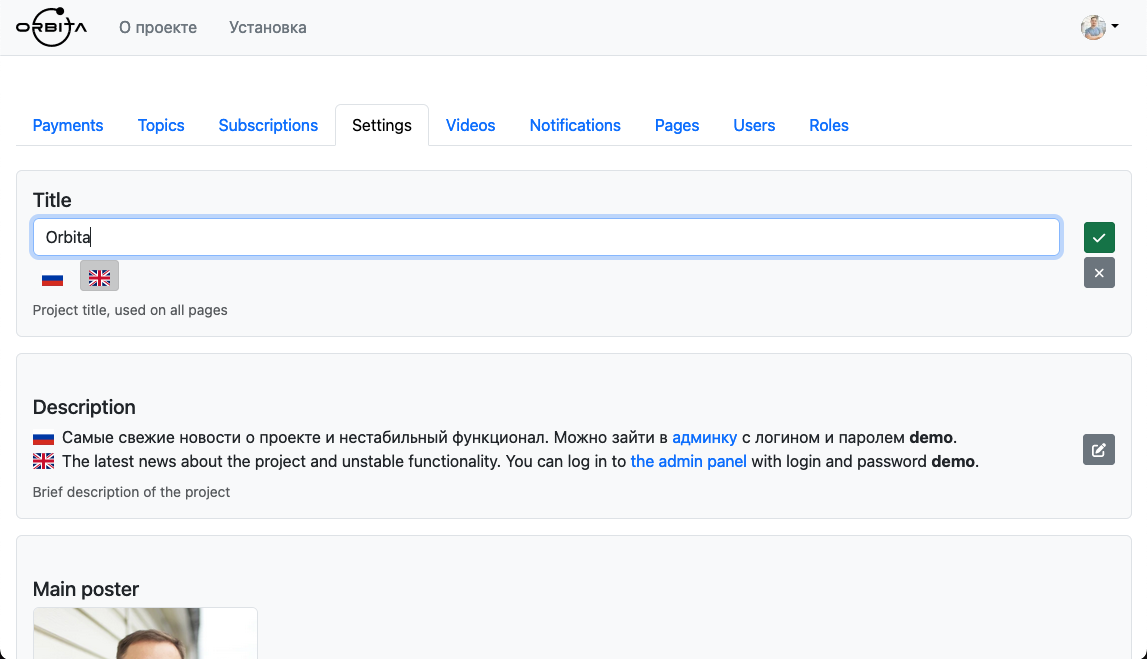Open 'О проекте' navigation link

(x=158, y=28)
